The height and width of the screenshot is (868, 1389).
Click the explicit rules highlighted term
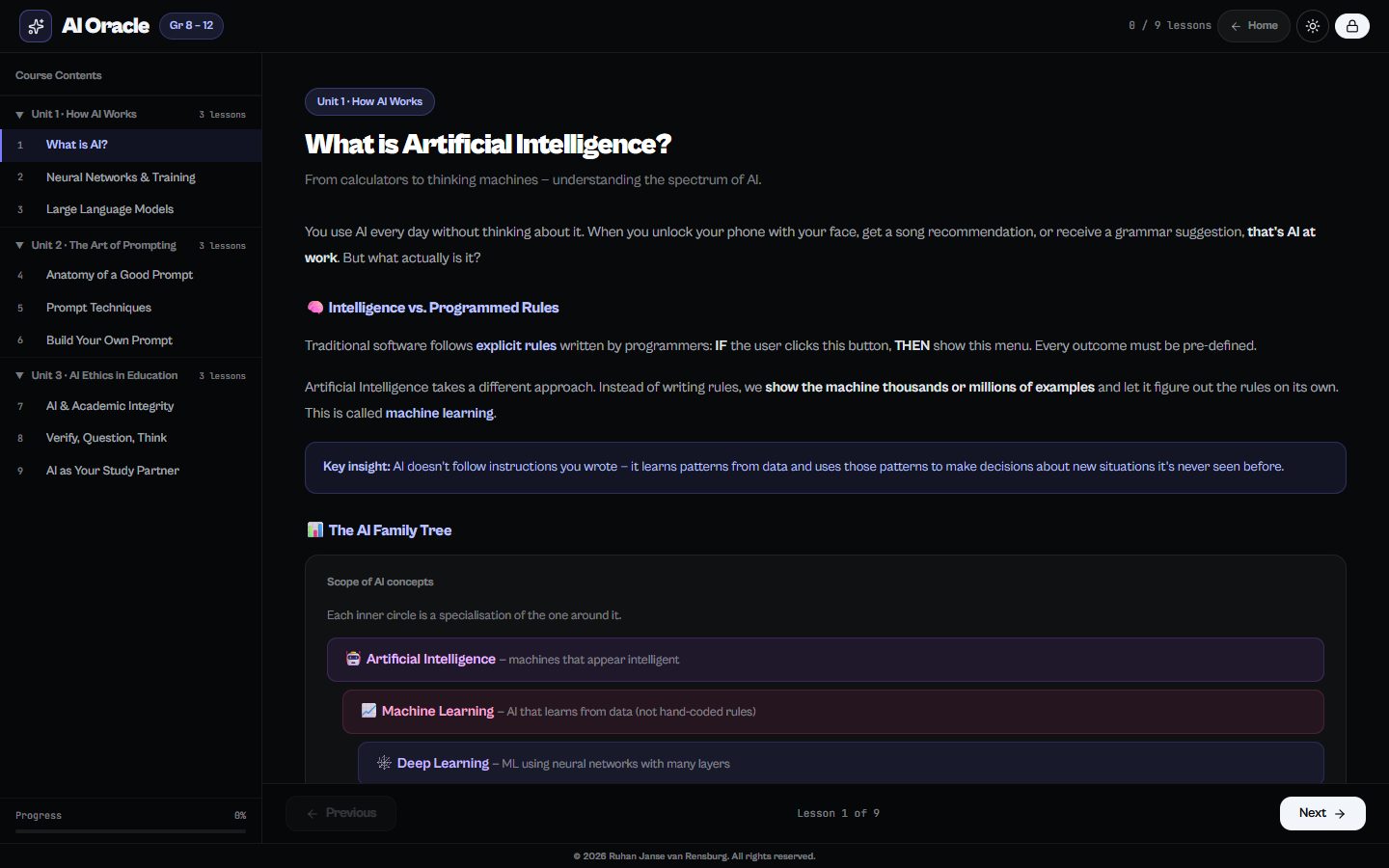tap(516, 345)
